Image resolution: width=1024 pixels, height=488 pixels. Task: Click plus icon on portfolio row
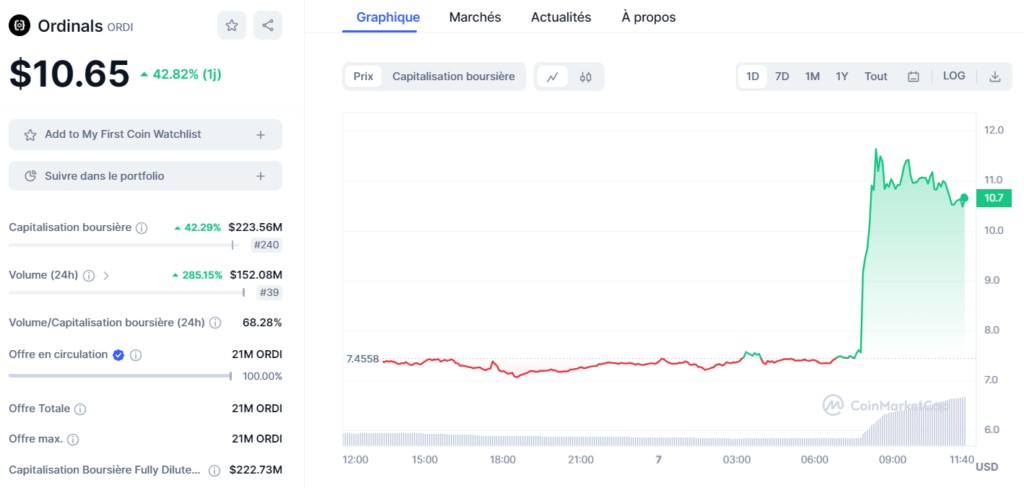tap(261, 176)
